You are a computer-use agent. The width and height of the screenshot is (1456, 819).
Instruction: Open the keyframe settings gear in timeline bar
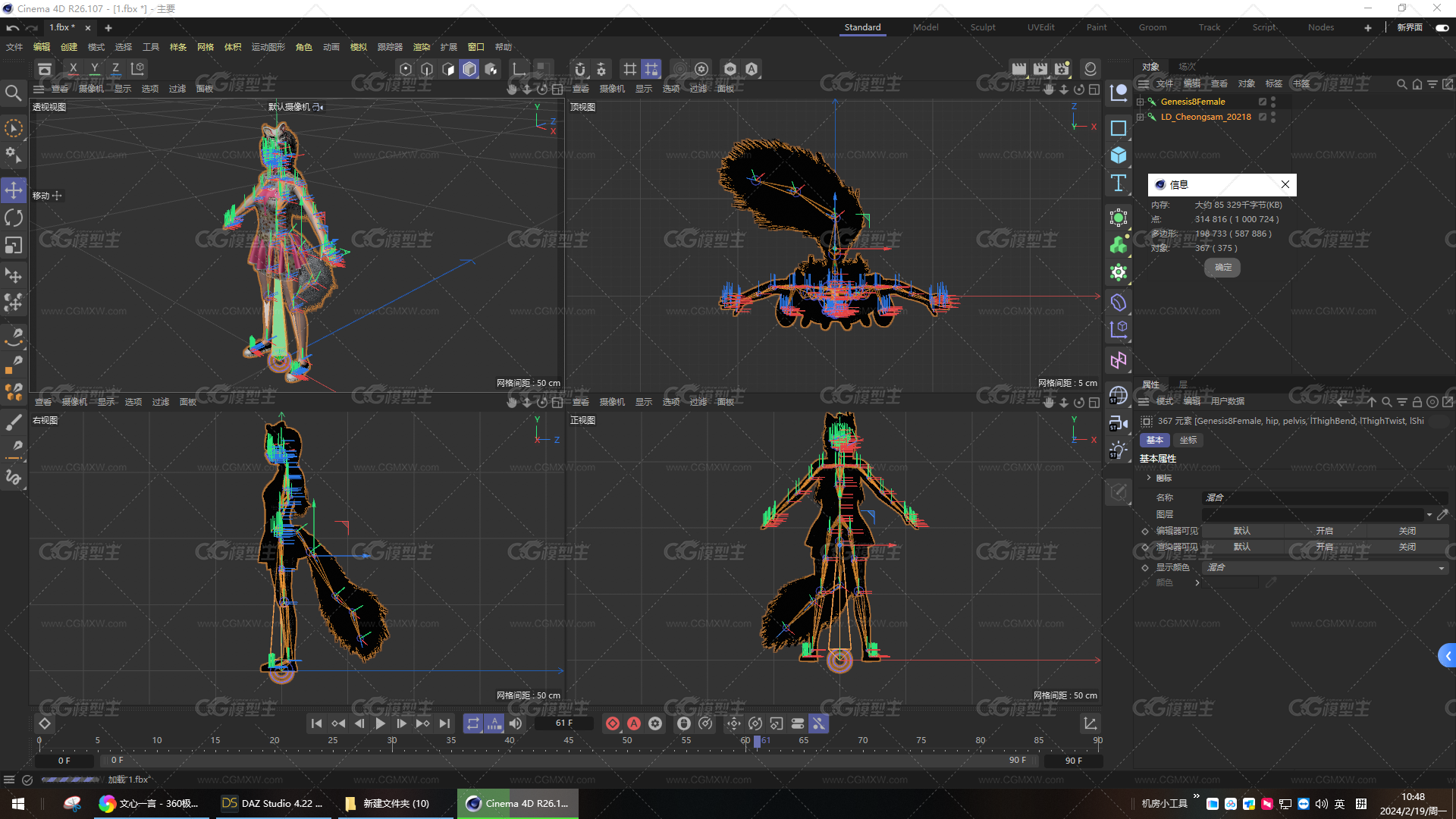pyautogui.click(x=655, y=723)
